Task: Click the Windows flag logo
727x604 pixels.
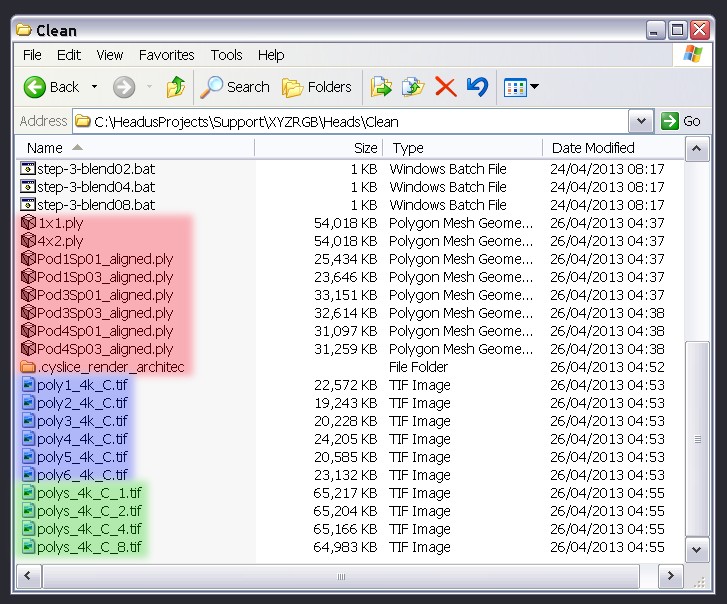Action: pos(693,54)
